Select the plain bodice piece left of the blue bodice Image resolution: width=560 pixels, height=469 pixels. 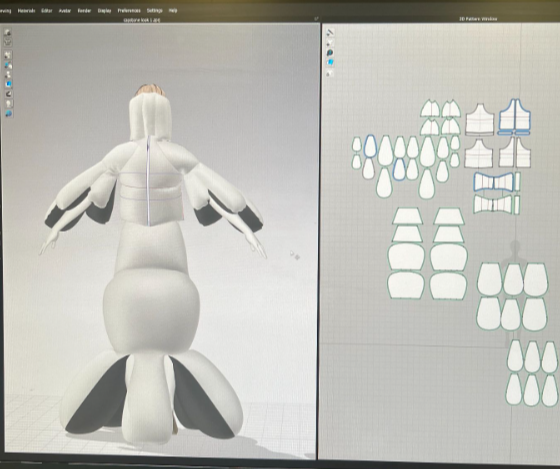480,119
